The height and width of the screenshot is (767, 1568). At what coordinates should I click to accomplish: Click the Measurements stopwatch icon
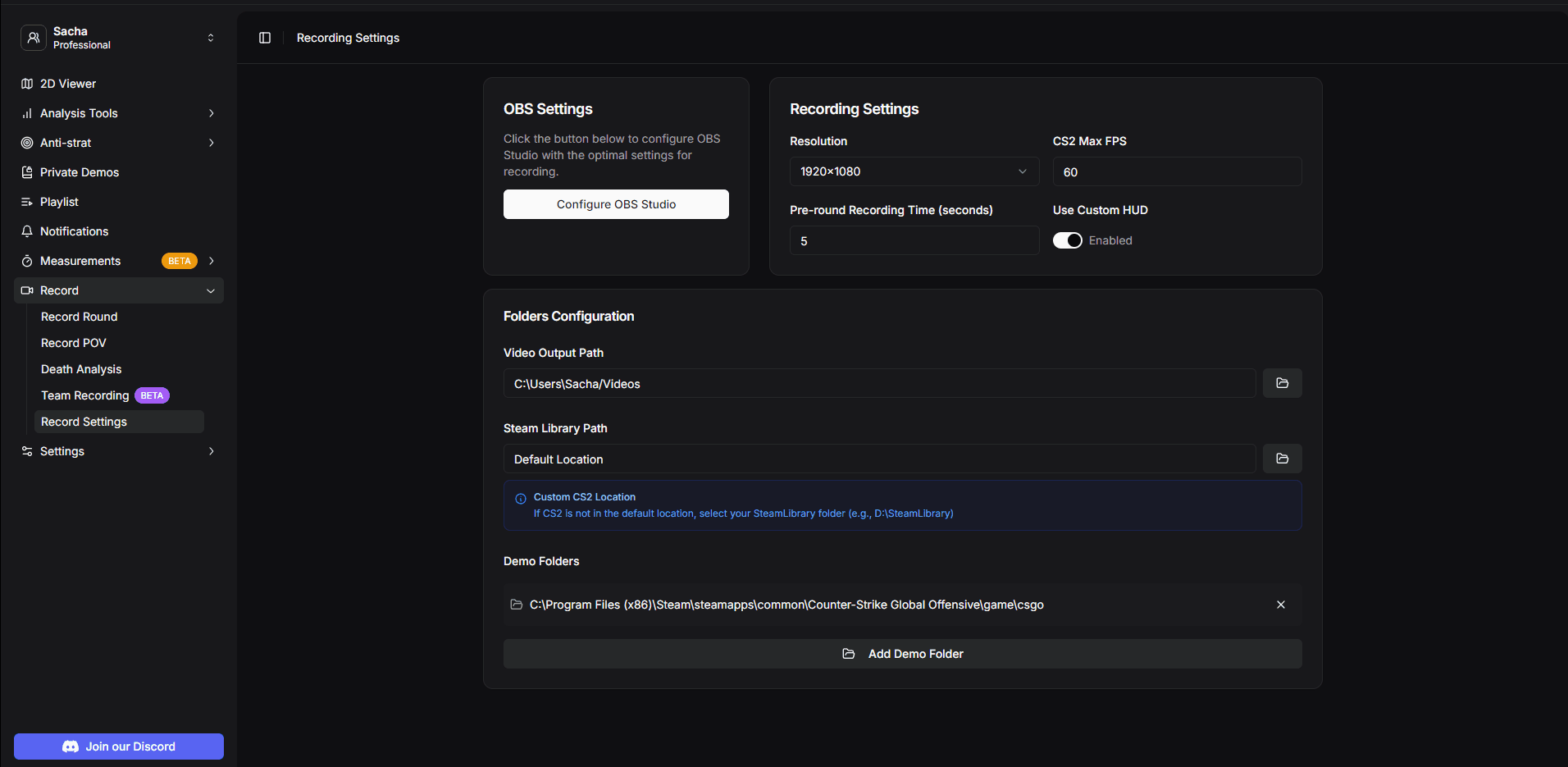pyautogui.click(x=27, y=261)
